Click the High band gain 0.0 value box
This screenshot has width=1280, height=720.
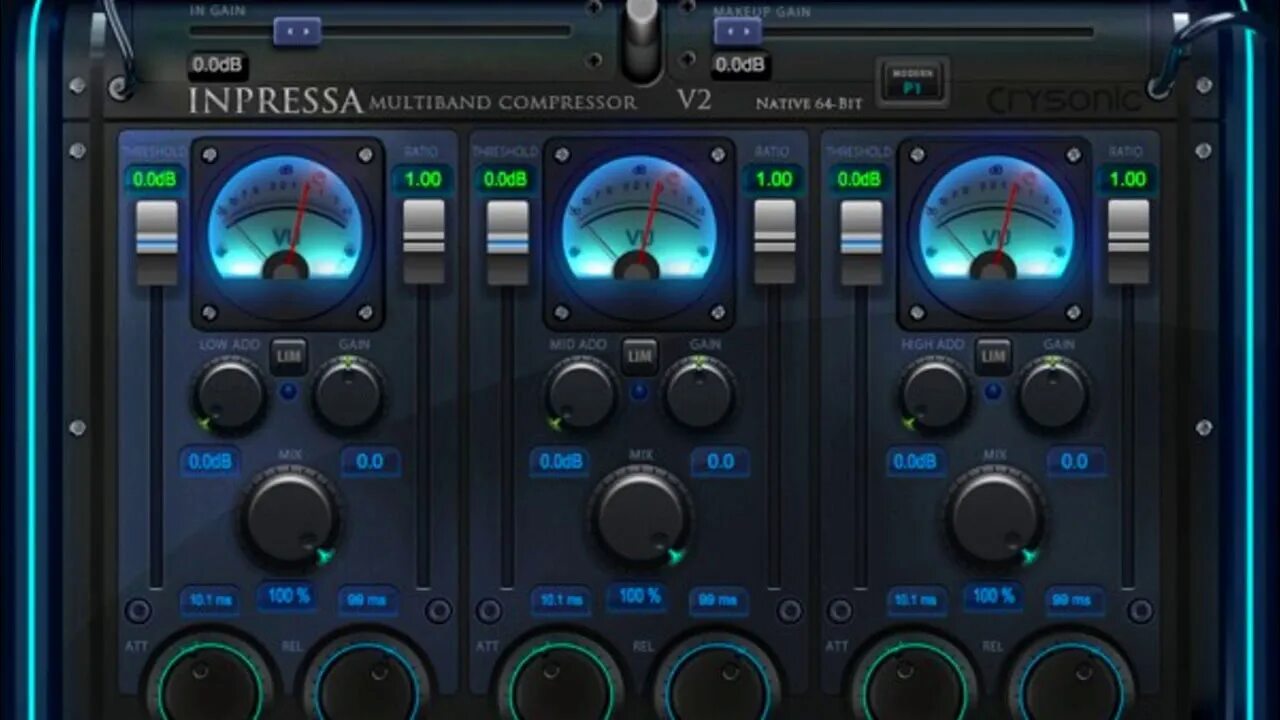[x=1075, y=462]
